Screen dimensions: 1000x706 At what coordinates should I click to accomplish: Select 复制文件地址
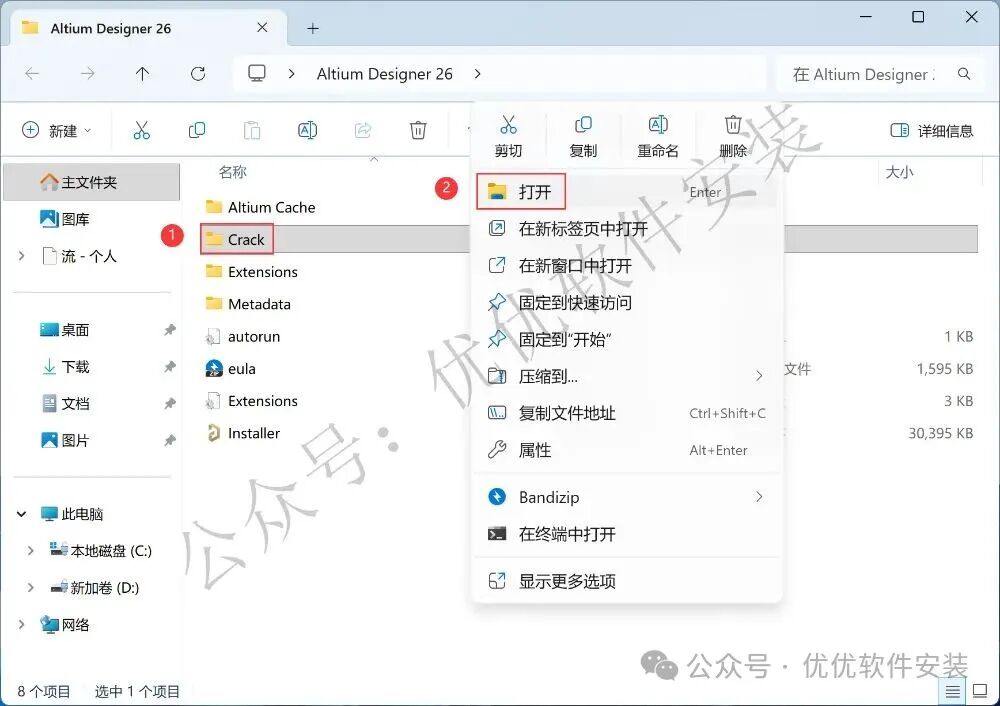pos(626,413)
